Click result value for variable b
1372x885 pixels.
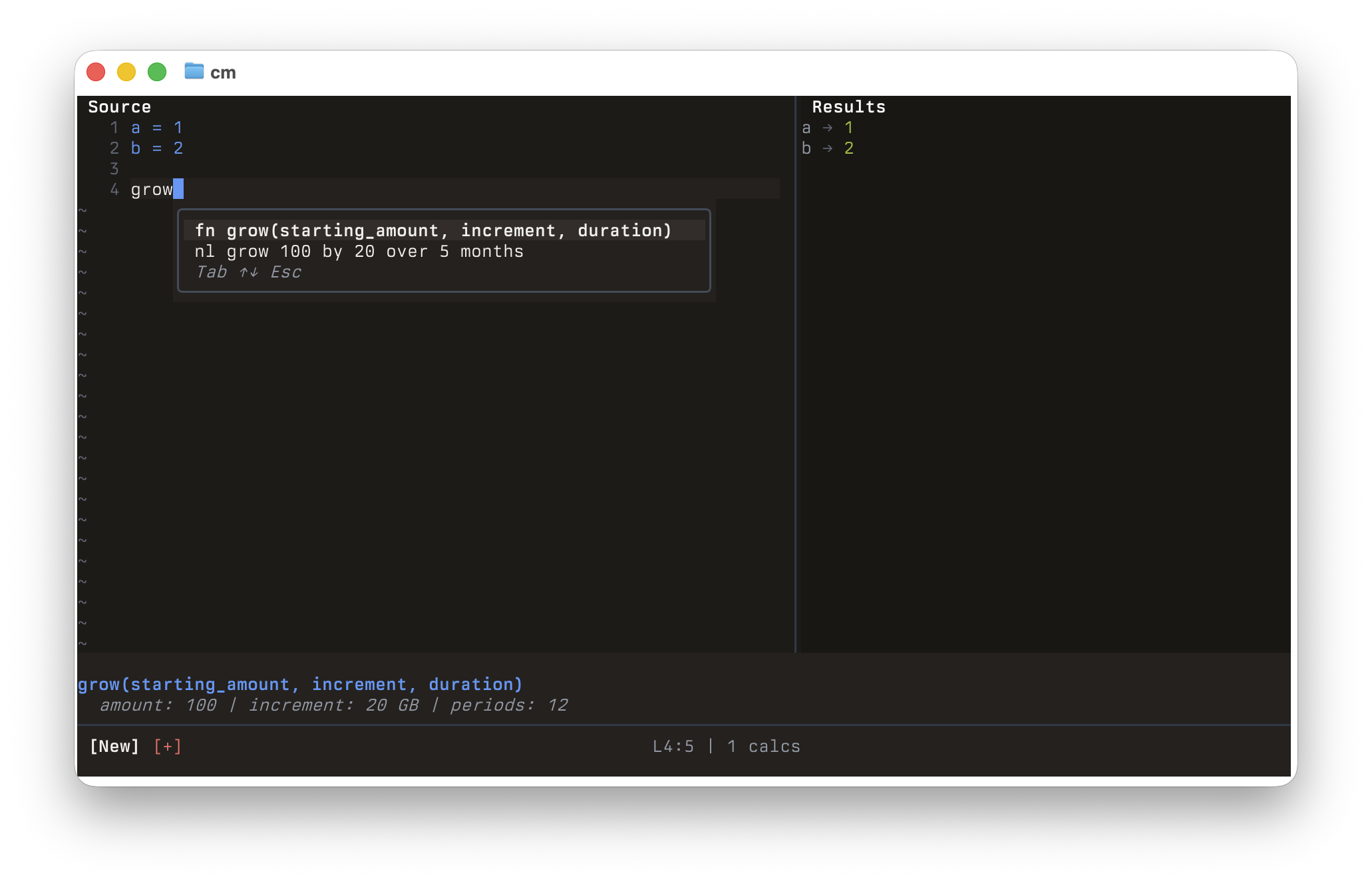[848, 148]
